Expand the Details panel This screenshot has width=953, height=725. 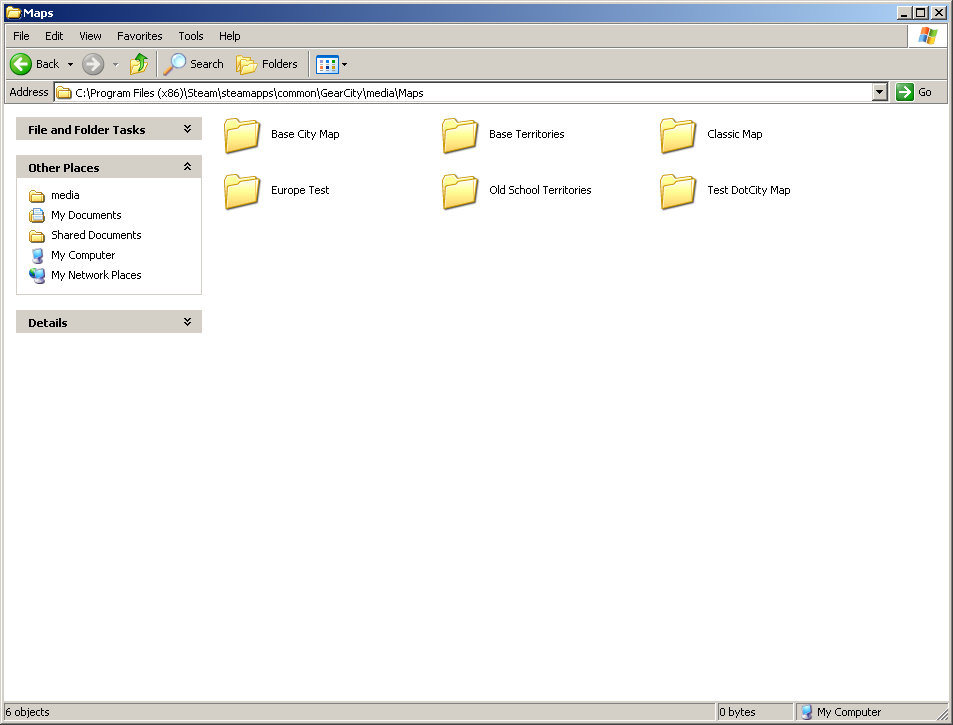tap(187, 321)
